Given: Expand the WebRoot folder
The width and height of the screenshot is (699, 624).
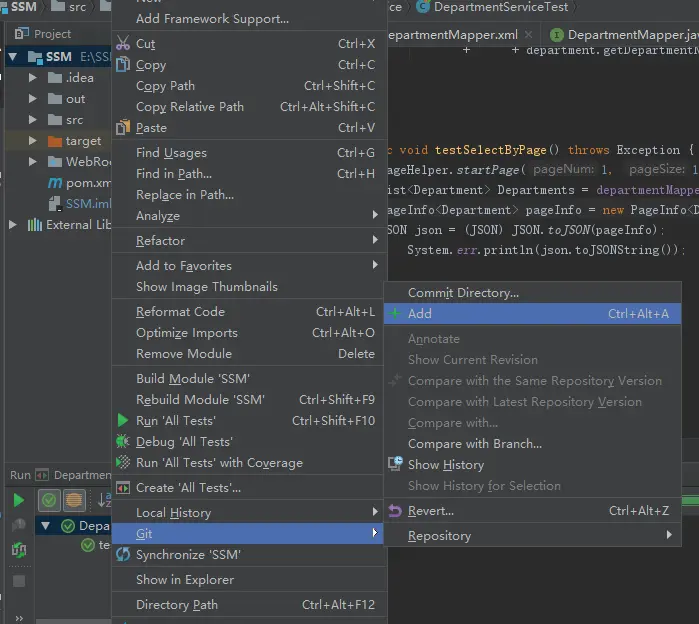Looking at the screenshot, I should coord(33,161).
